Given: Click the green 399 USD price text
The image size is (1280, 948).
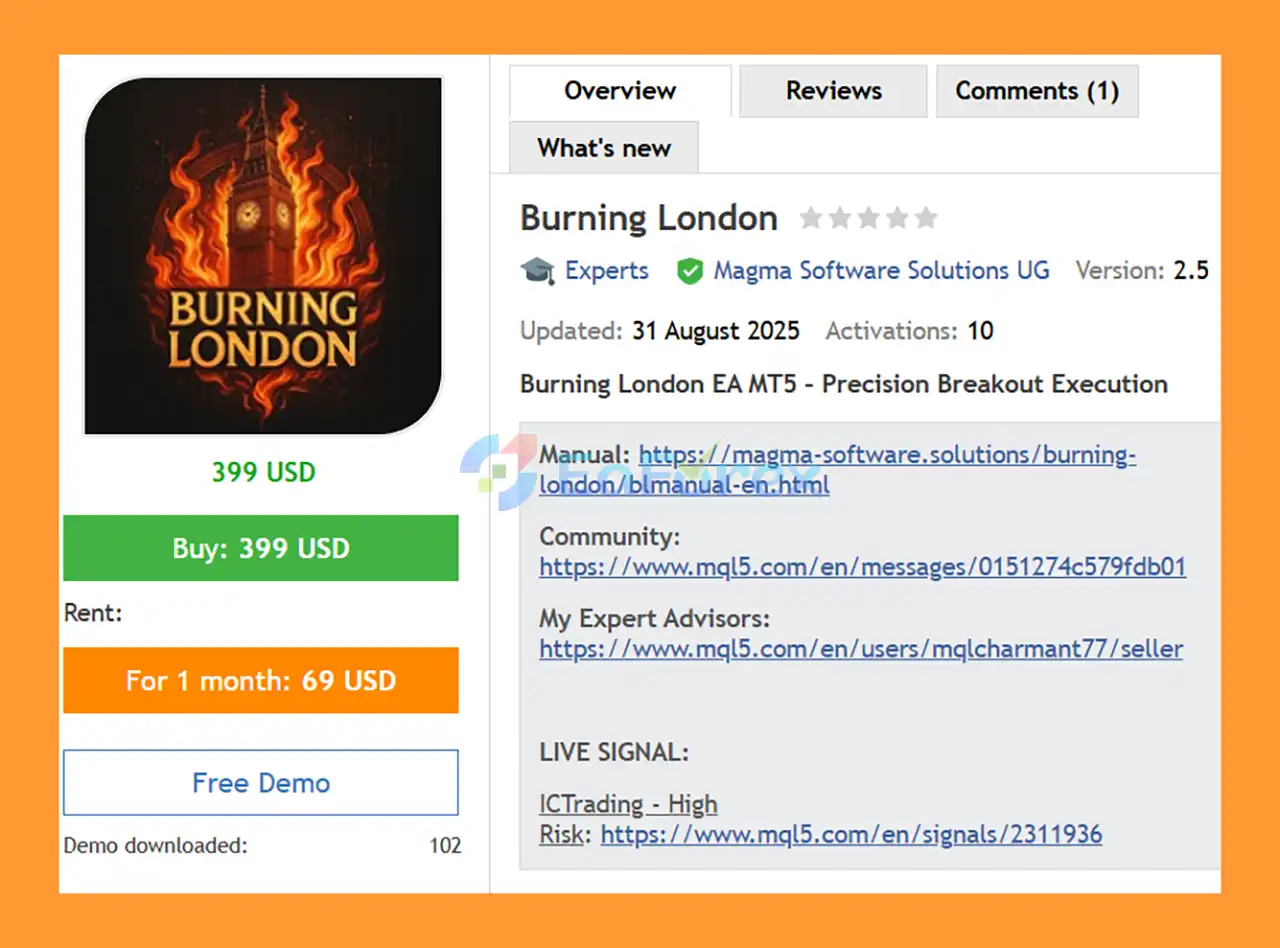Looking at the screenshot, I should click(x=263, y=472).
